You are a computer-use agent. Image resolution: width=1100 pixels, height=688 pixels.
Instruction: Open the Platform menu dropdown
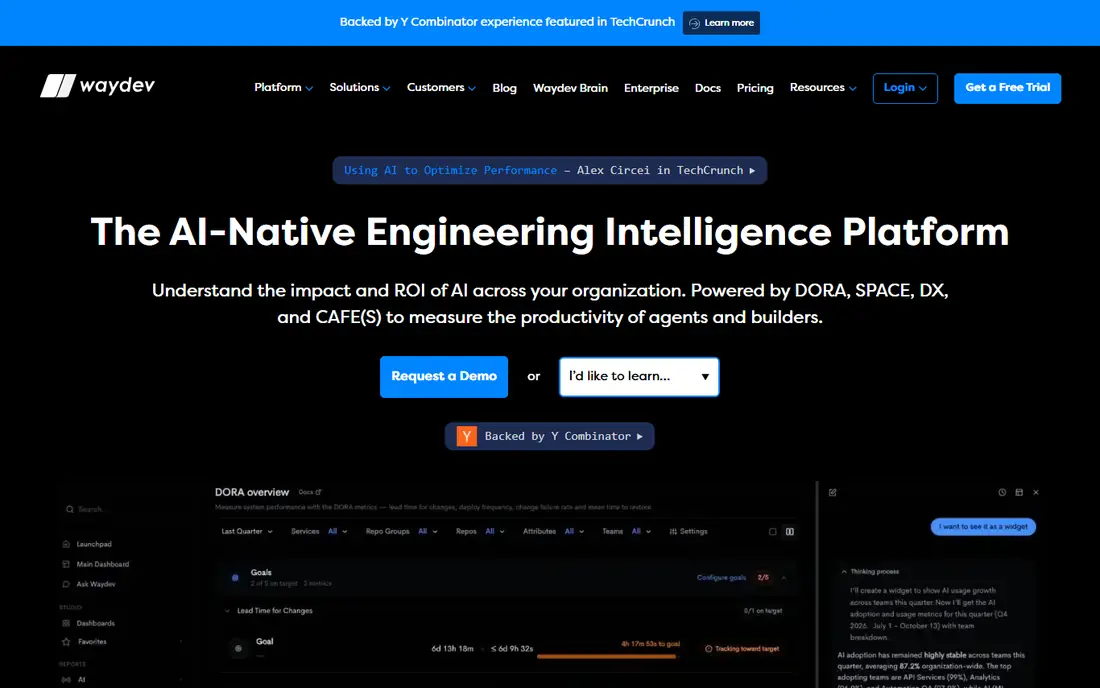click(283, 88)
